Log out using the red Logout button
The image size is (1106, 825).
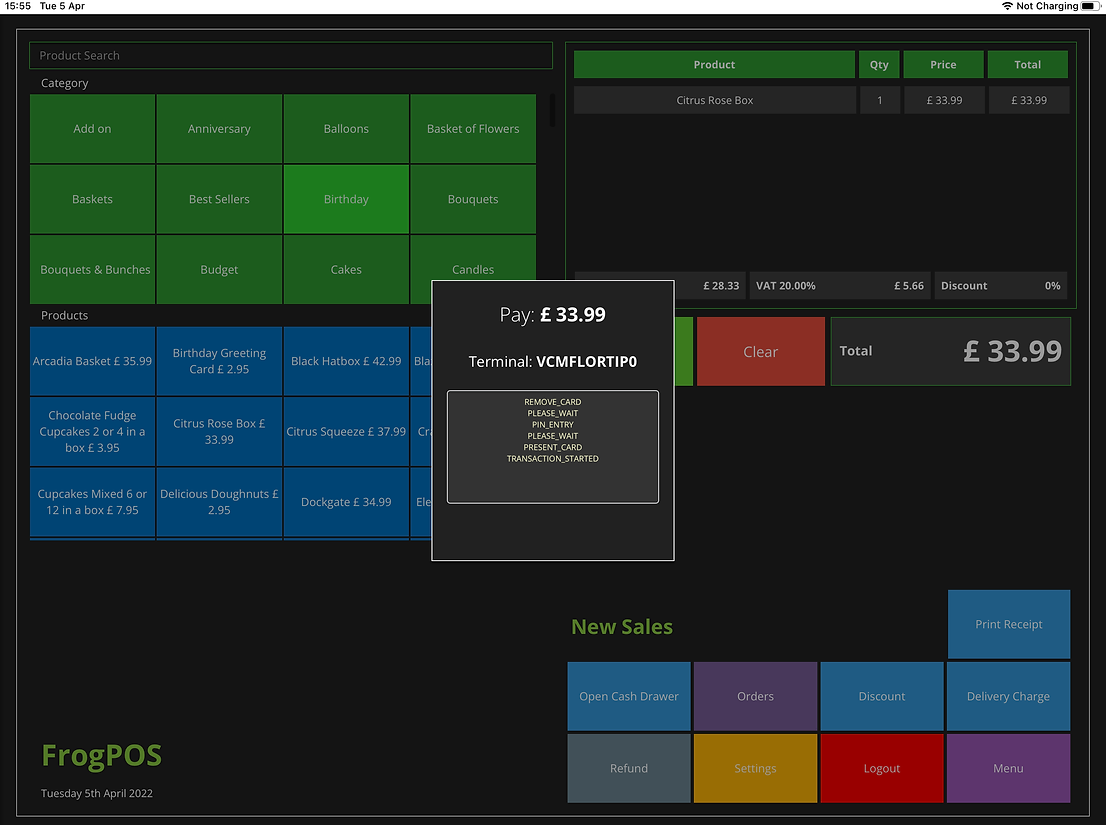(x=882, y=768)
